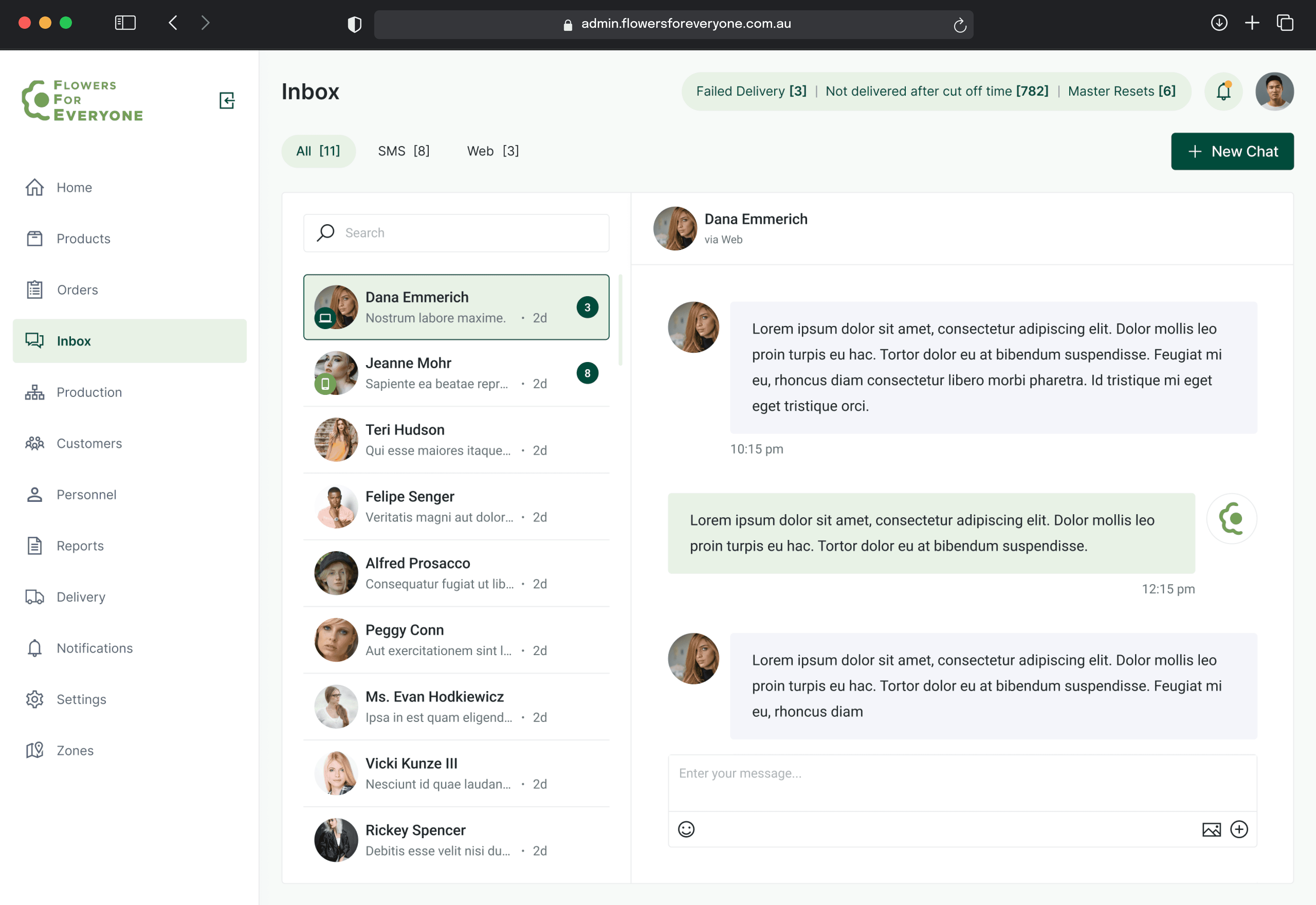The height and width of the screenshot is (905, 1316).
Task: Attach an image using the picture icon
Action: coord(1211,829)
